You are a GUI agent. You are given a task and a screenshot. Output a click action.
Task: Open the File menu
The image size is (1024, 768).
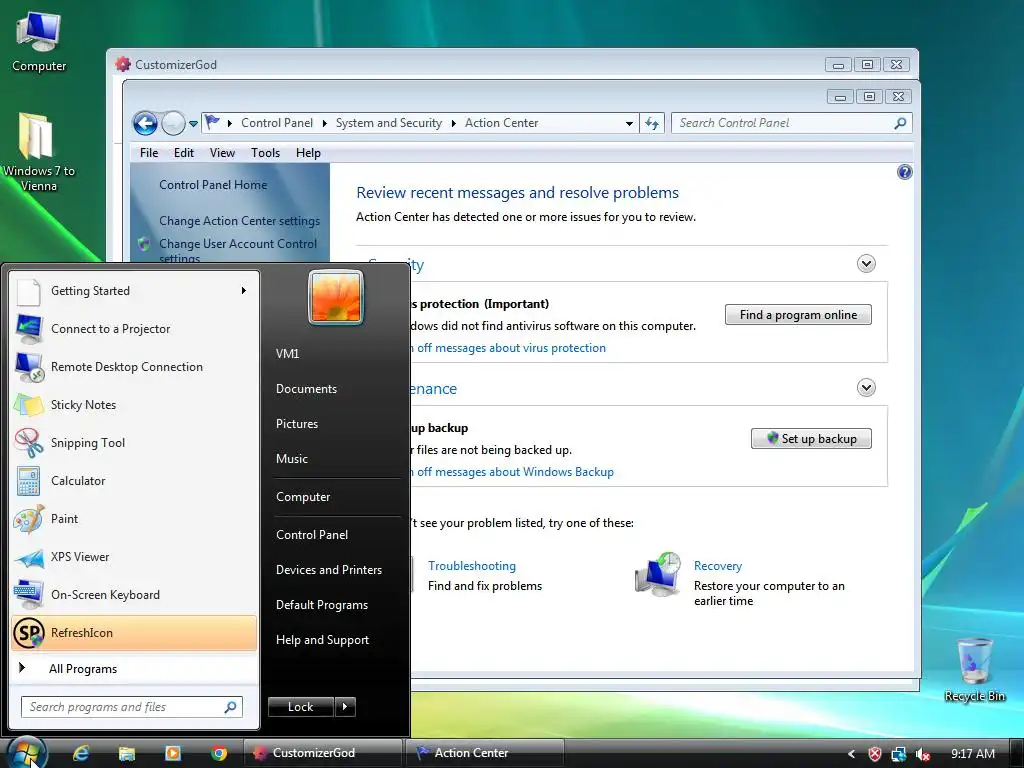pos(149,153)
